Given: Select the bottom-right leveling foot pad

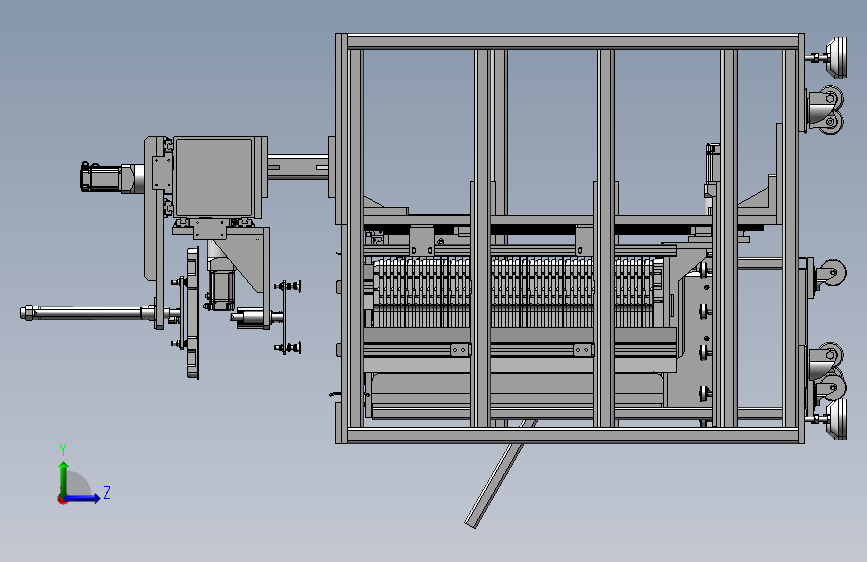Looking at the screenshot, I should click(x=838, y=419).
